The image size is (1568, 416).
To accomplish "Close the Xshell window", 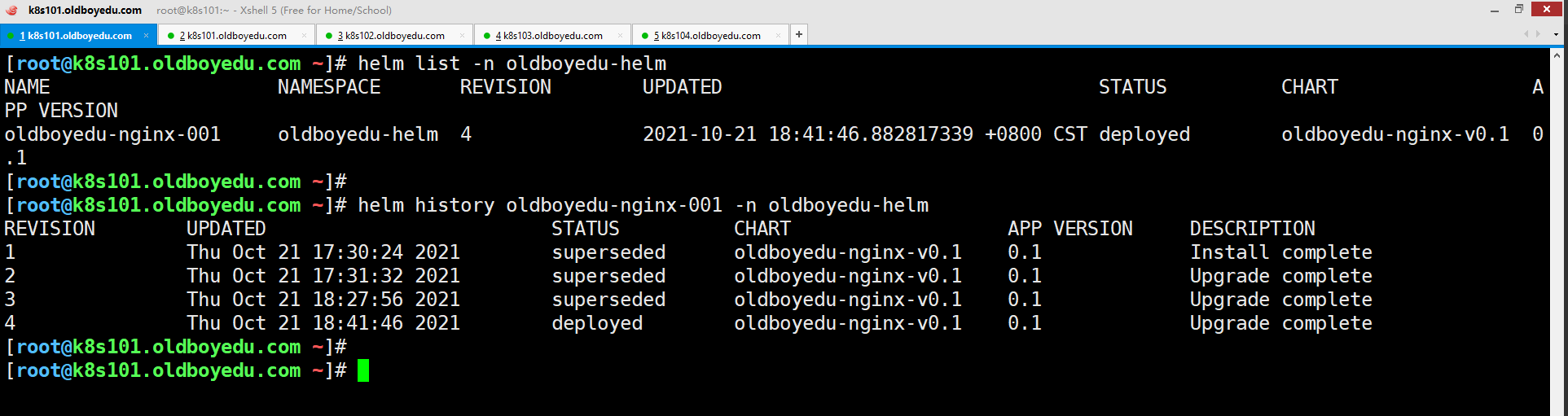I will point(1546,9).
